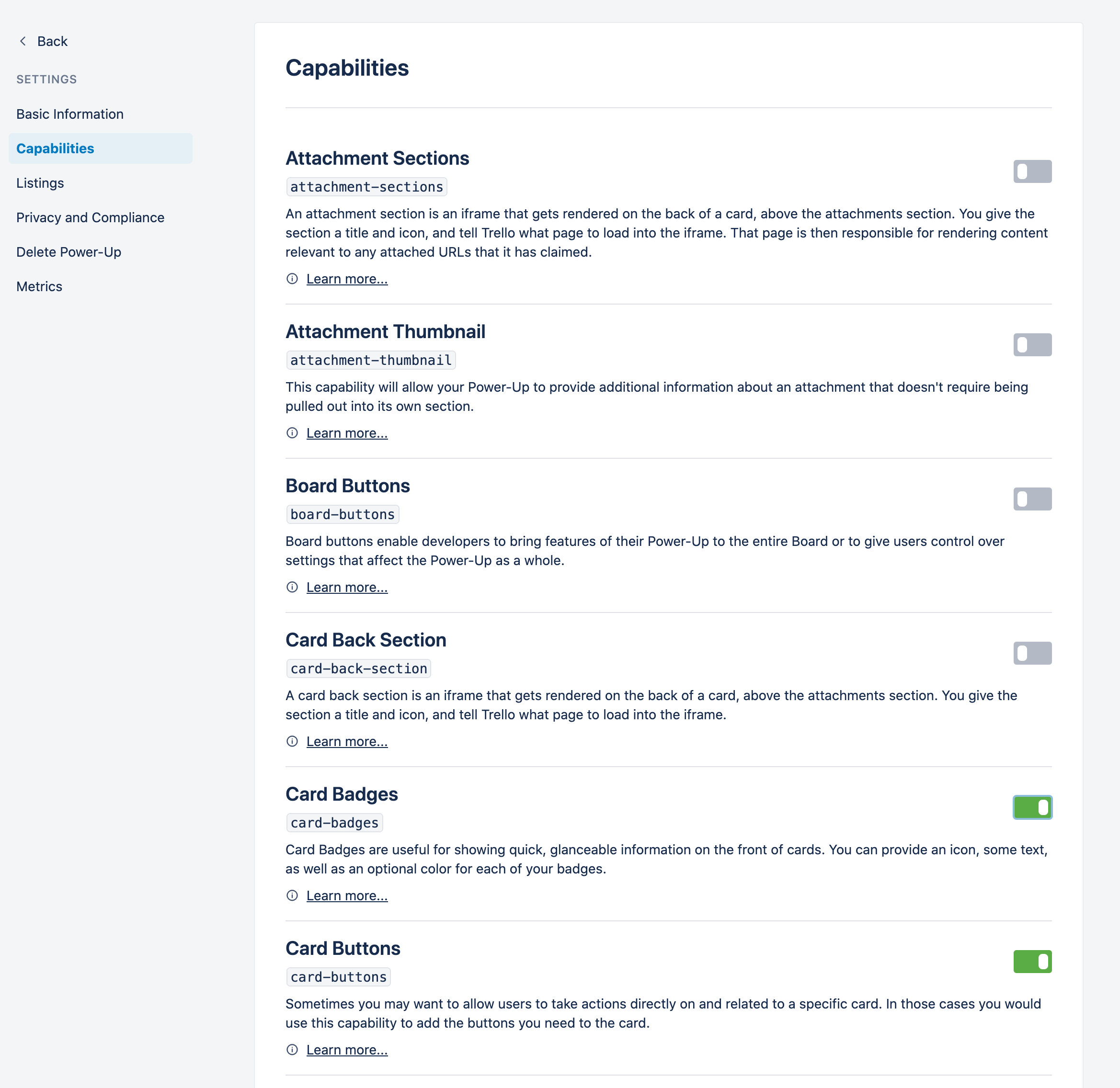
Task: Click info icon under Attachment Thumbnail description
Action: tap(292, 433)
